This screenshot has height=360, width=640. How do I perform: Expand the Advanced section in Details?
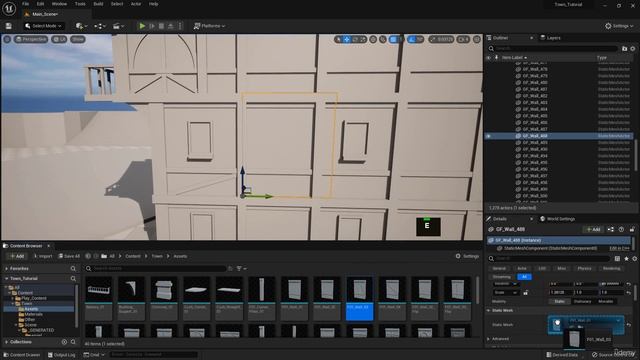click(489, 339)
